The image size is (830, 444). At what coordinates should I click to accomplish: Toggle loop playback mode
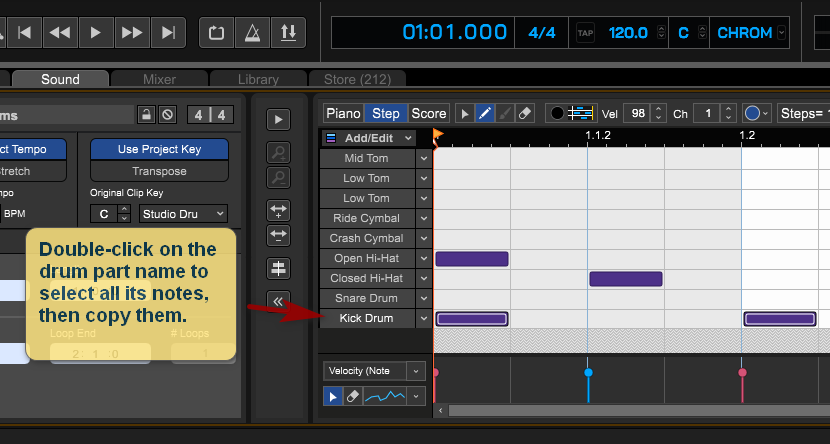(x=216, y=33)
